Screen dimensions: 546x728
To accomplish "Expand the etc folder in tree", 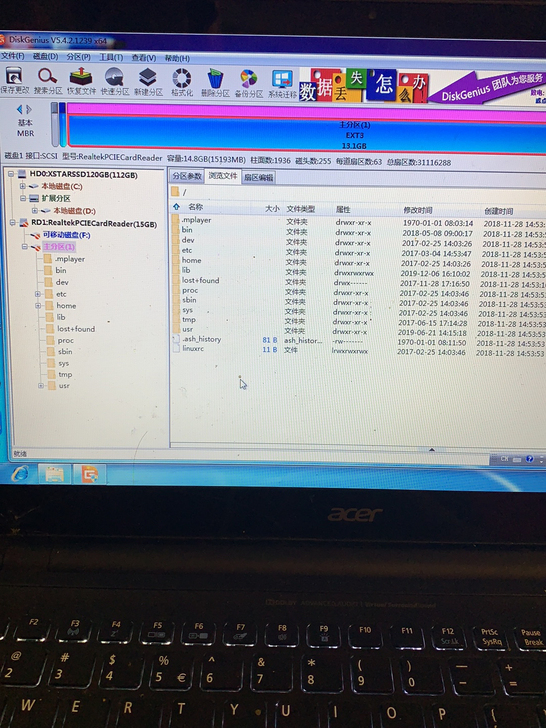I will coord(37,294).
